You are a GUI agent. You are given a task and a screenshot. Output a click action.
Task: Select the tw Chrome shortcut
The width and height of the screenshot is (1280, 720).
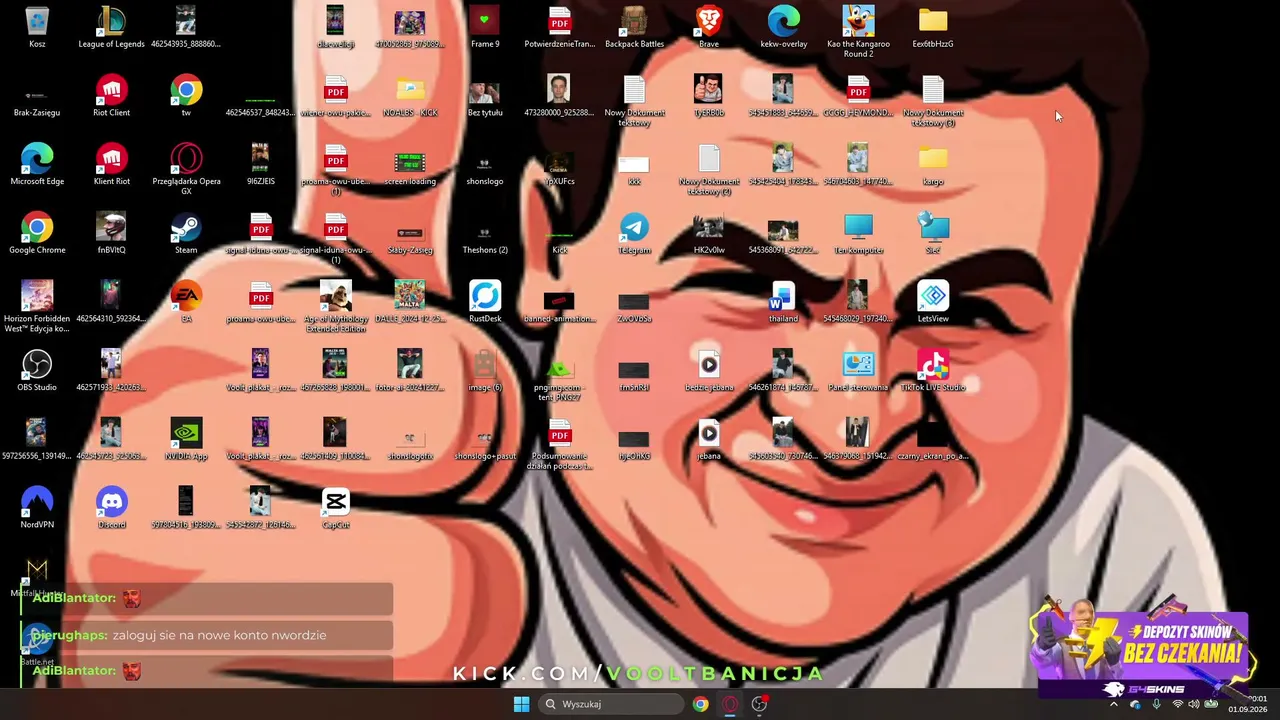click(x=186, y=97)
